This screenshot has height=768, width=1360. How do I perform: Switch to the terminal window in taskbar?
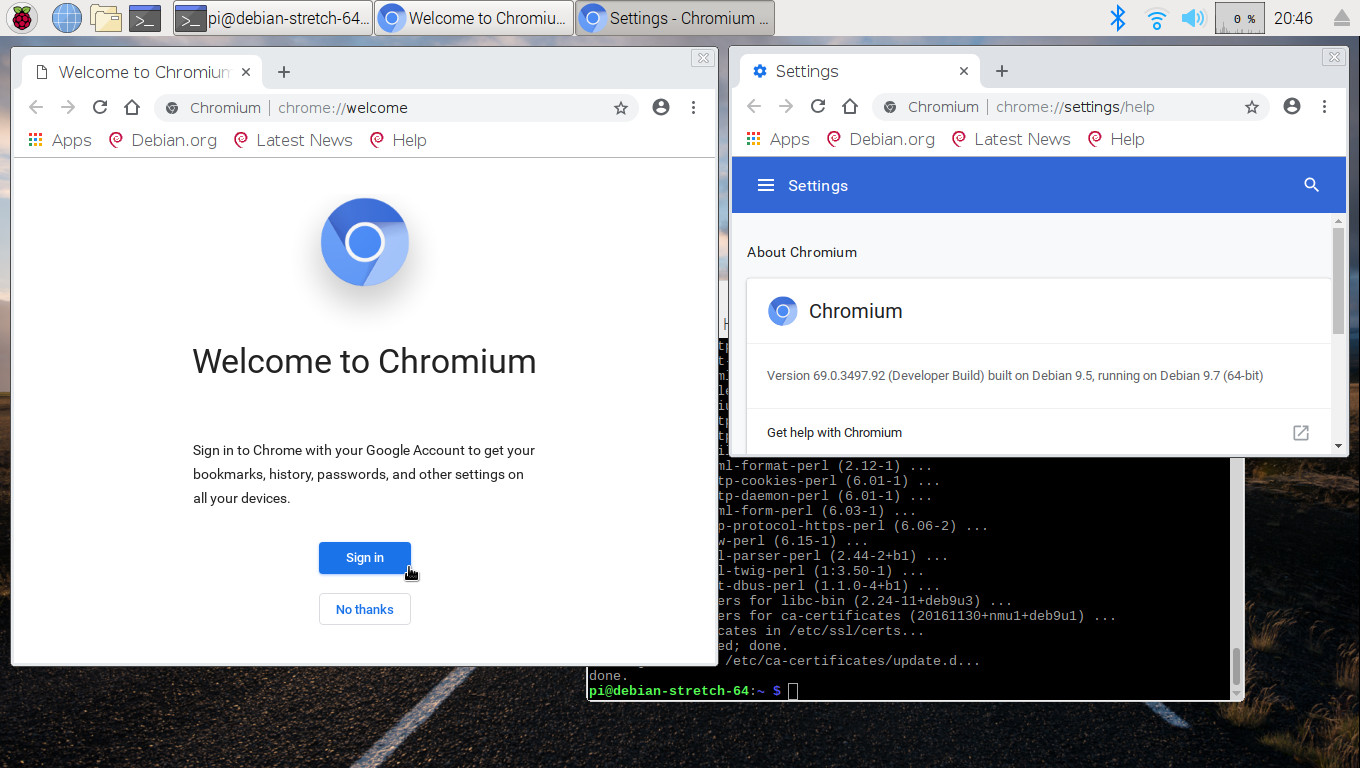(273, 18)
